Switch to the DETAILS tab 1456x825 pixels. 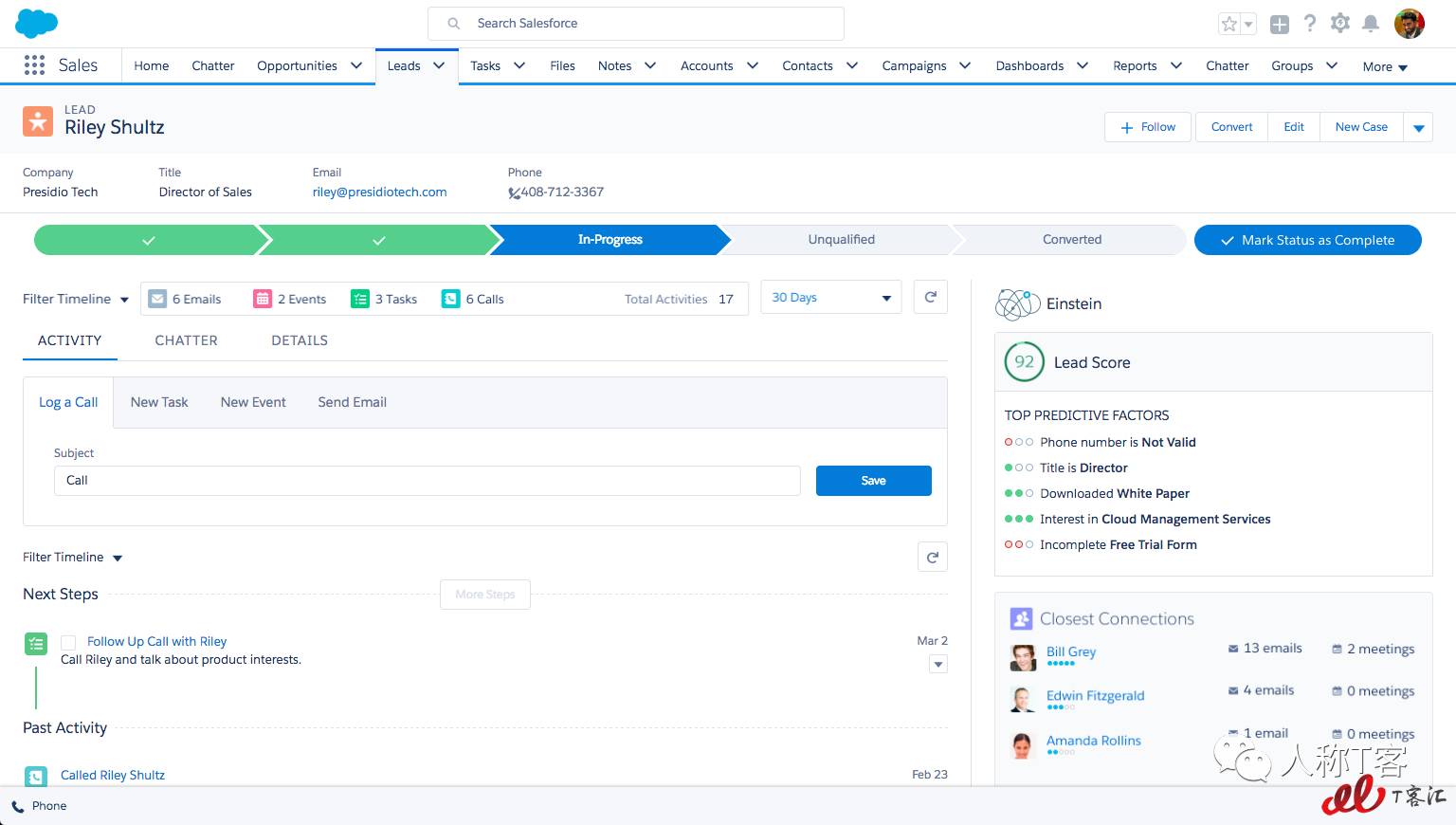click(300, 340)
